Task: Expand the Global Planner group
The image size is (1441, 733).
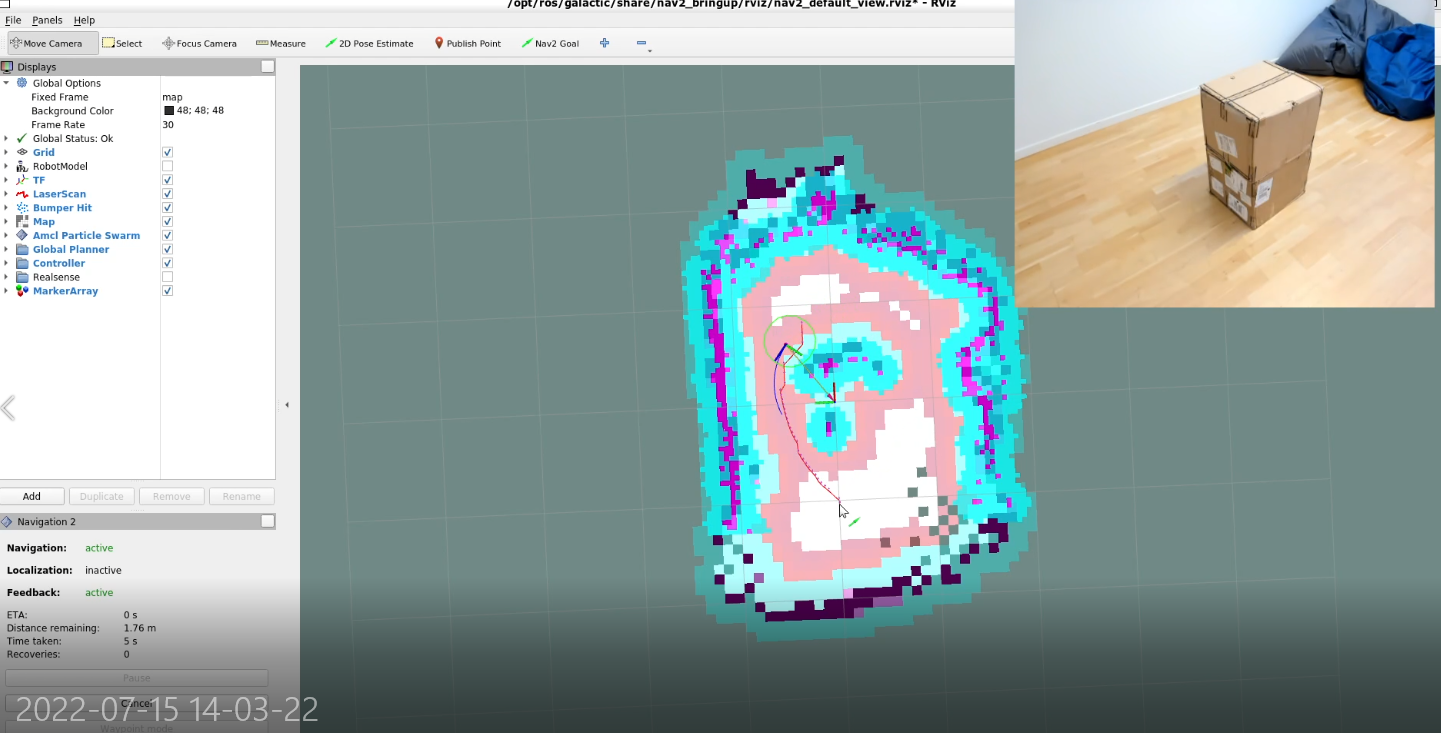Action: (6, 250)
